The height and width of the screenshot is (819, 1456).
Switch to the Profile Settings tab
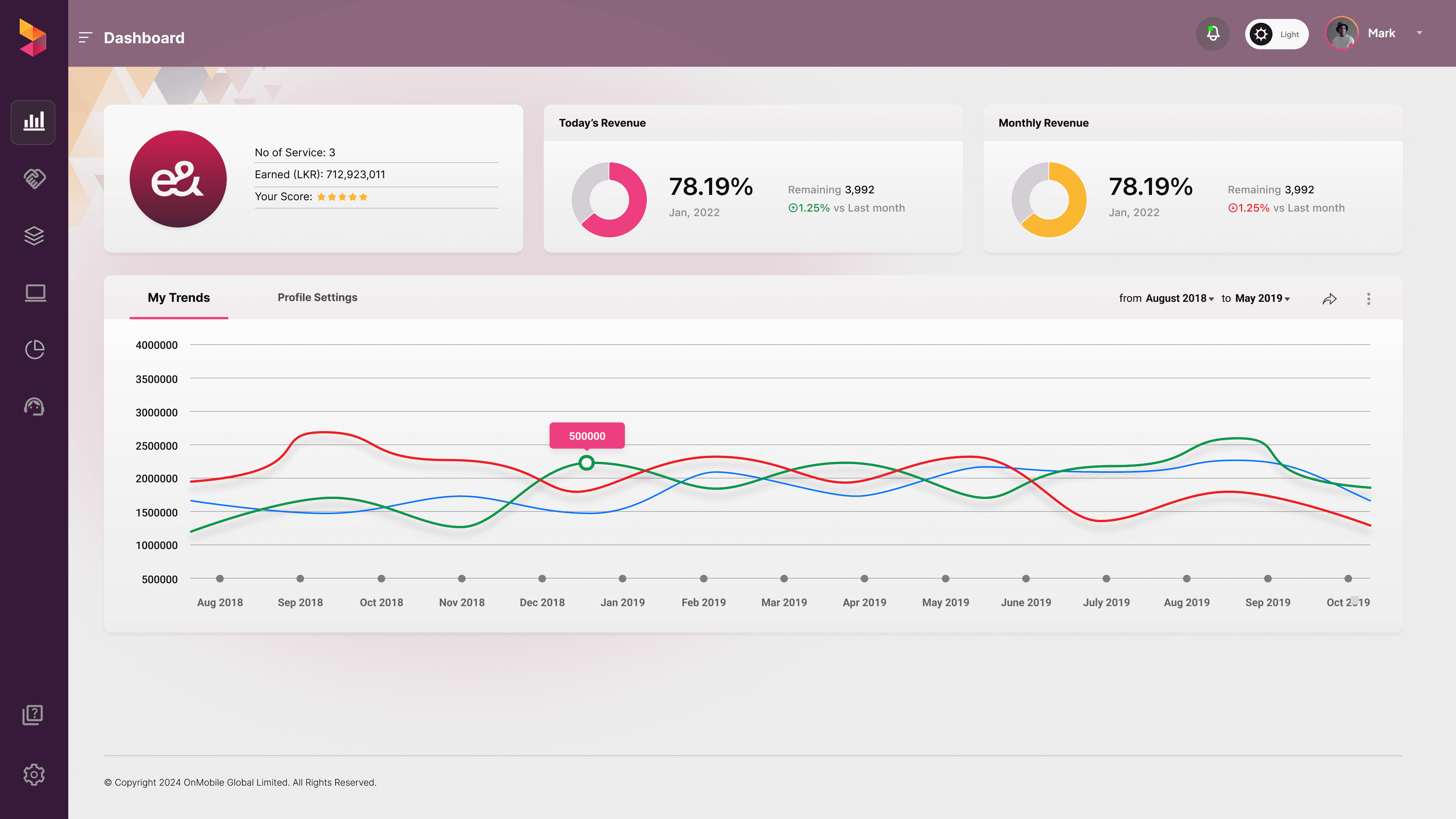pos(317,297)
